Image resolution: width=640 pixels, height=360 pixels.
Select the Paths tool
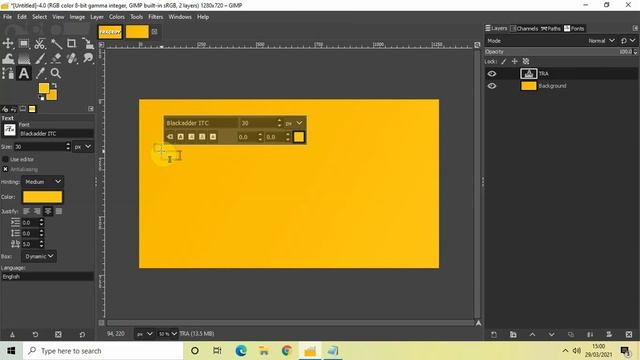[8, 73]
